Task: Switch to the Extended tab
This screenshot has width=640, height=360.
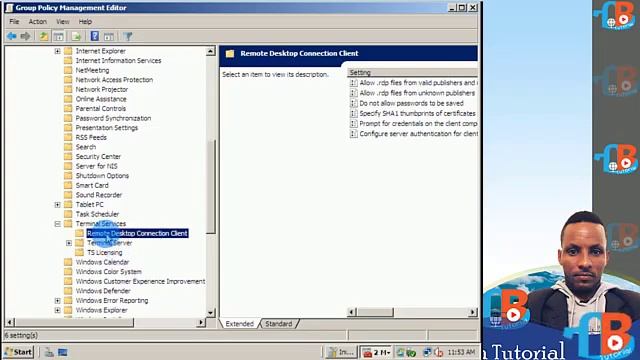Action: coord(240,324)
